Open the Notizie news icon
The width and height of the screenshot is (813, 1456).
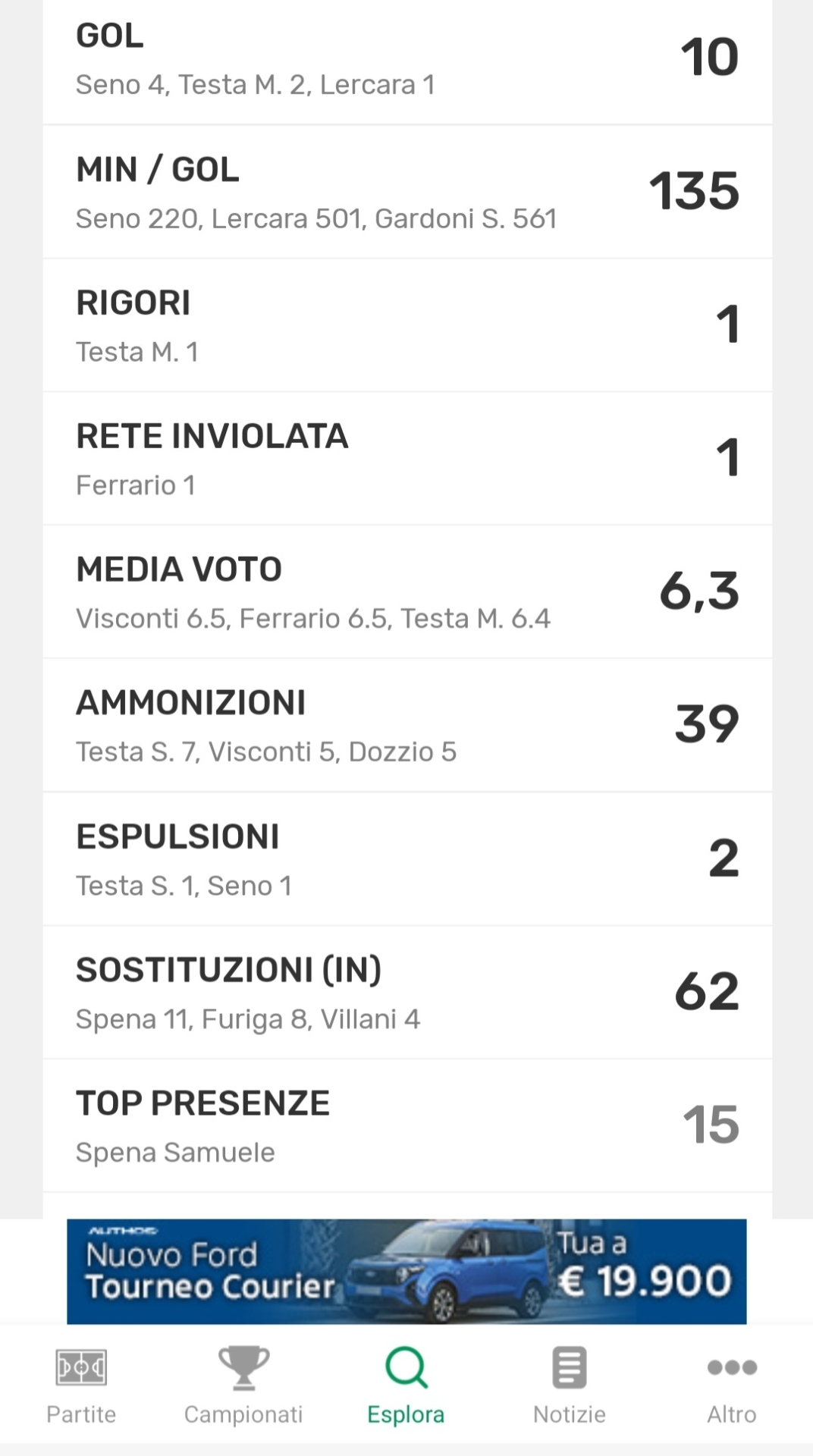point(569,1367)
